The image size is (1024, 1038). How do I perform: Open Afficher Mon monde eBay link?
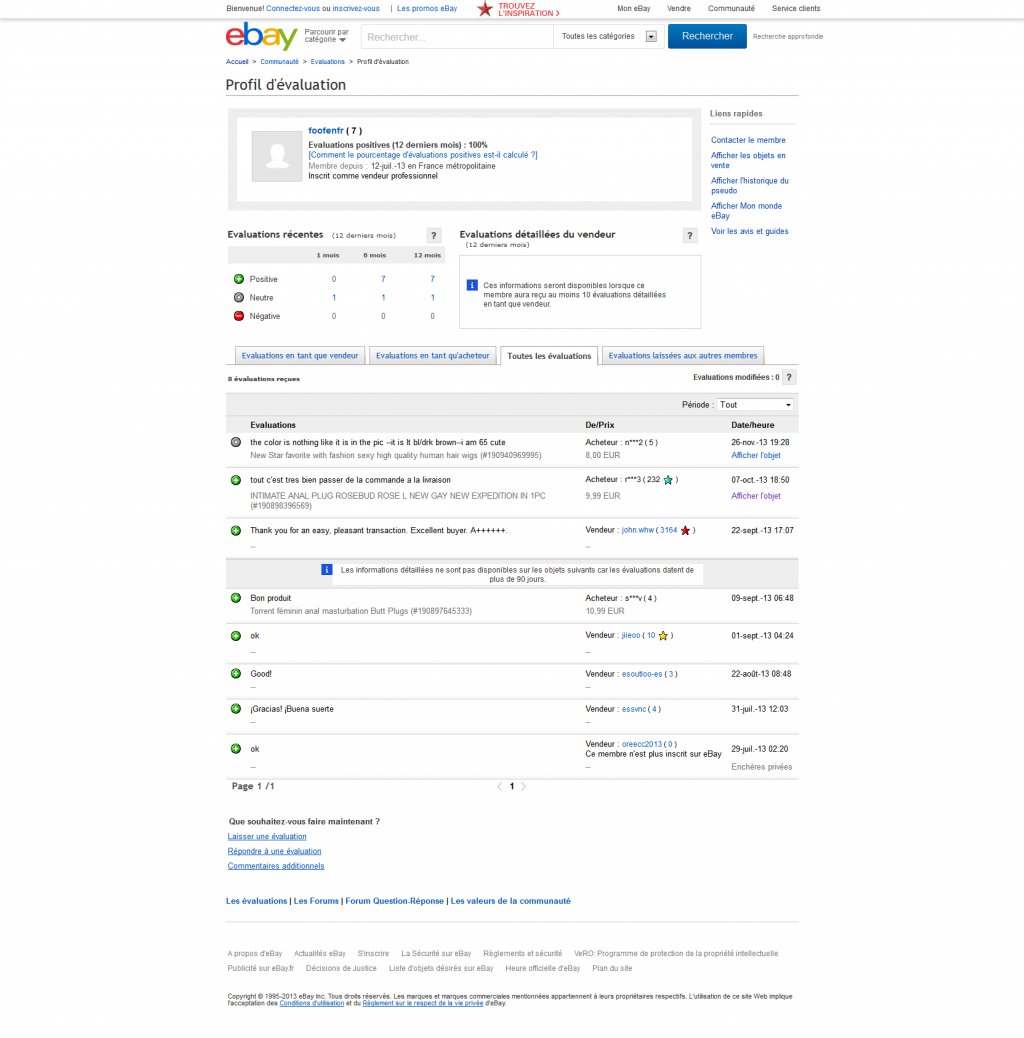click(746, 211)
